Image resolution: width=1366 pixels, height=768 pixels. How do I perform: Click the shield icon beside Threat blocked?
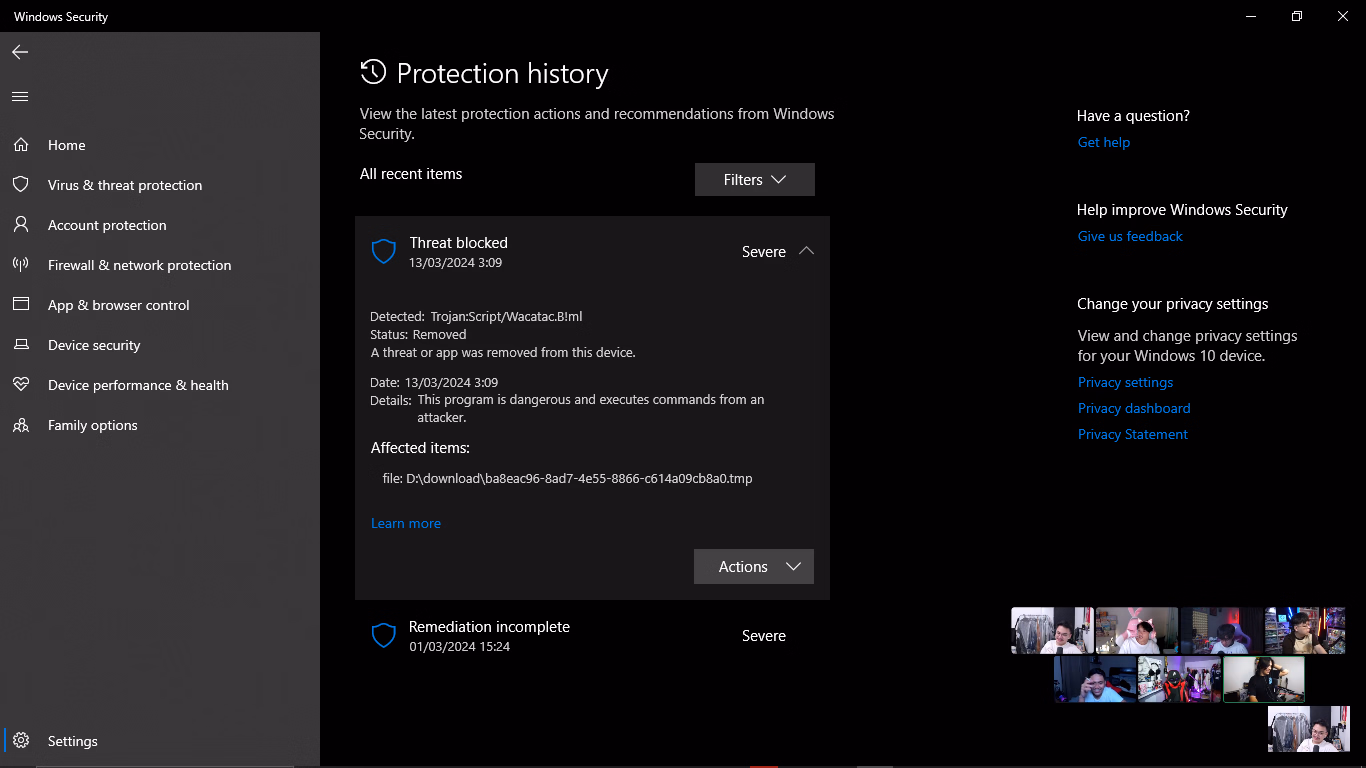(384, 252)
